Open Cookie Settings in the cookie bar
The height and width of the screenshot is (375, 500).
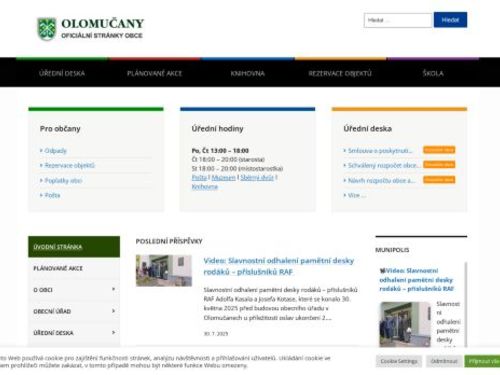click(399, 361)
